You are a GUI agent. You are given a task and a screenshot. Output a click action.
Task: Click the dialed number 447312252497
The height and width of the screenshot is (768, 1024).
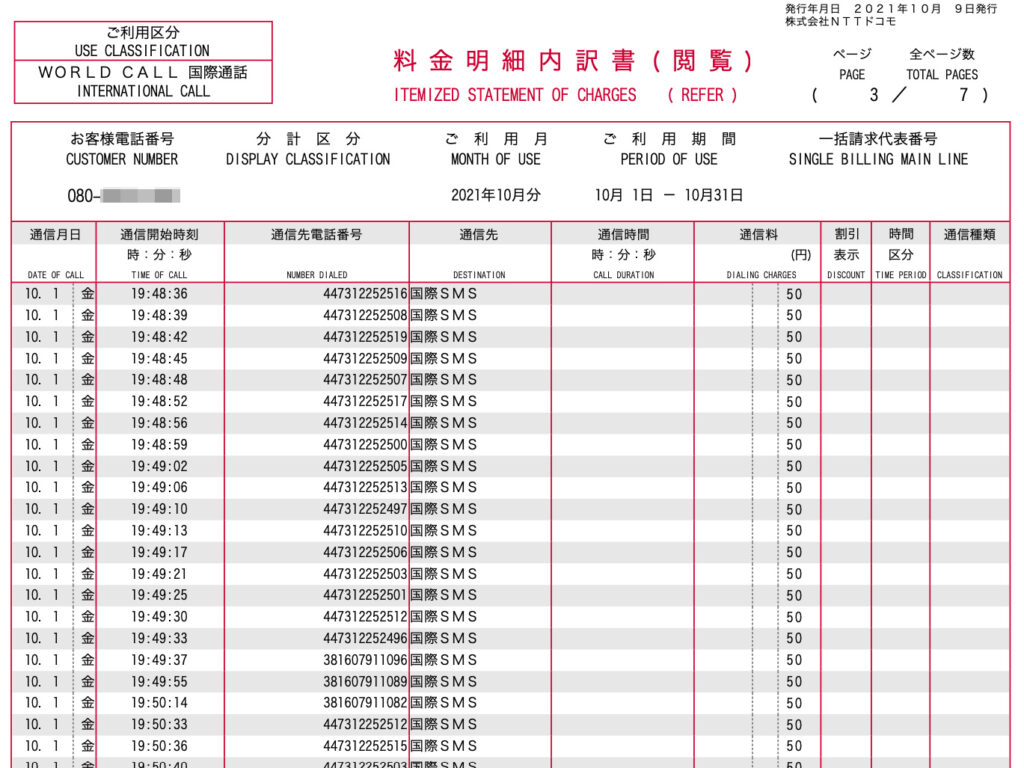coord(365,509)
